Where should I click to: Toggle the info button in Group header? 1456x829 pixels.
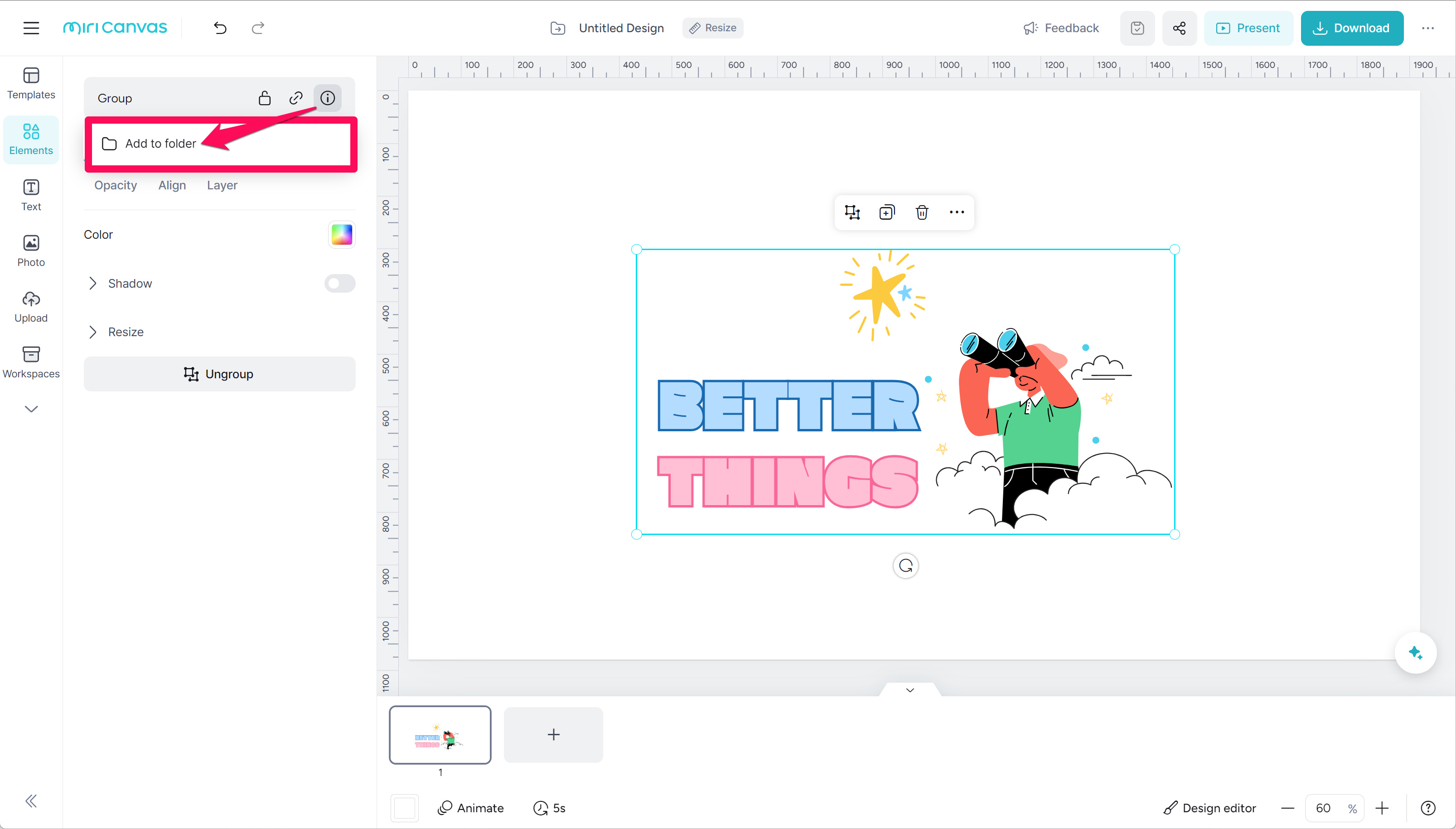(x=328, y=98)
